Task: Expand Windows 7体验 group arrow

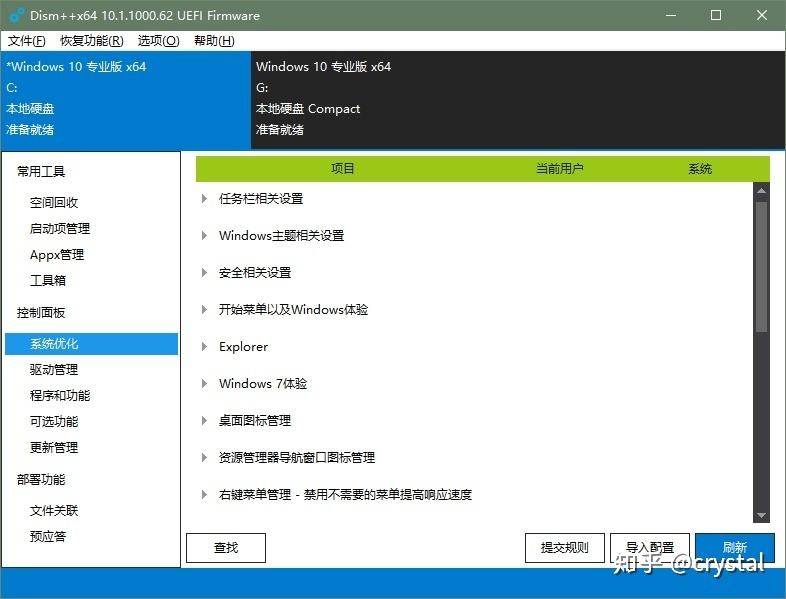Action: coord(204,383)
